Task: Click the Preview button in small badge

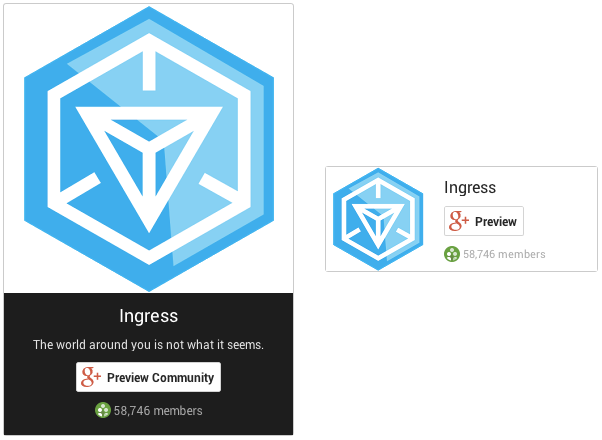Action: click(x=484, y=221)
